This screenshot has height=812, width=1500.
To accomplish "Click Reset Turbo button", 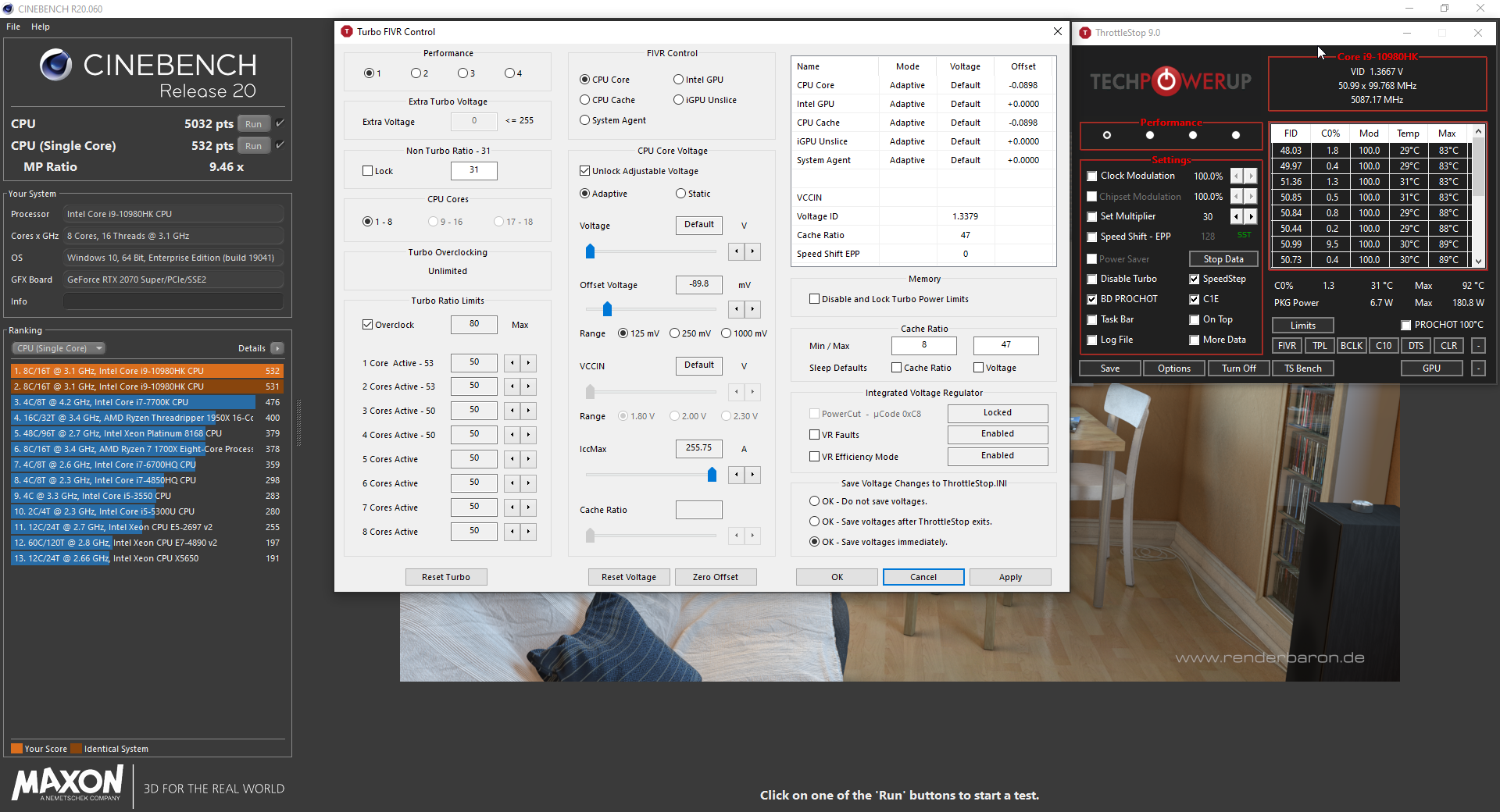I will coord(446,577).
